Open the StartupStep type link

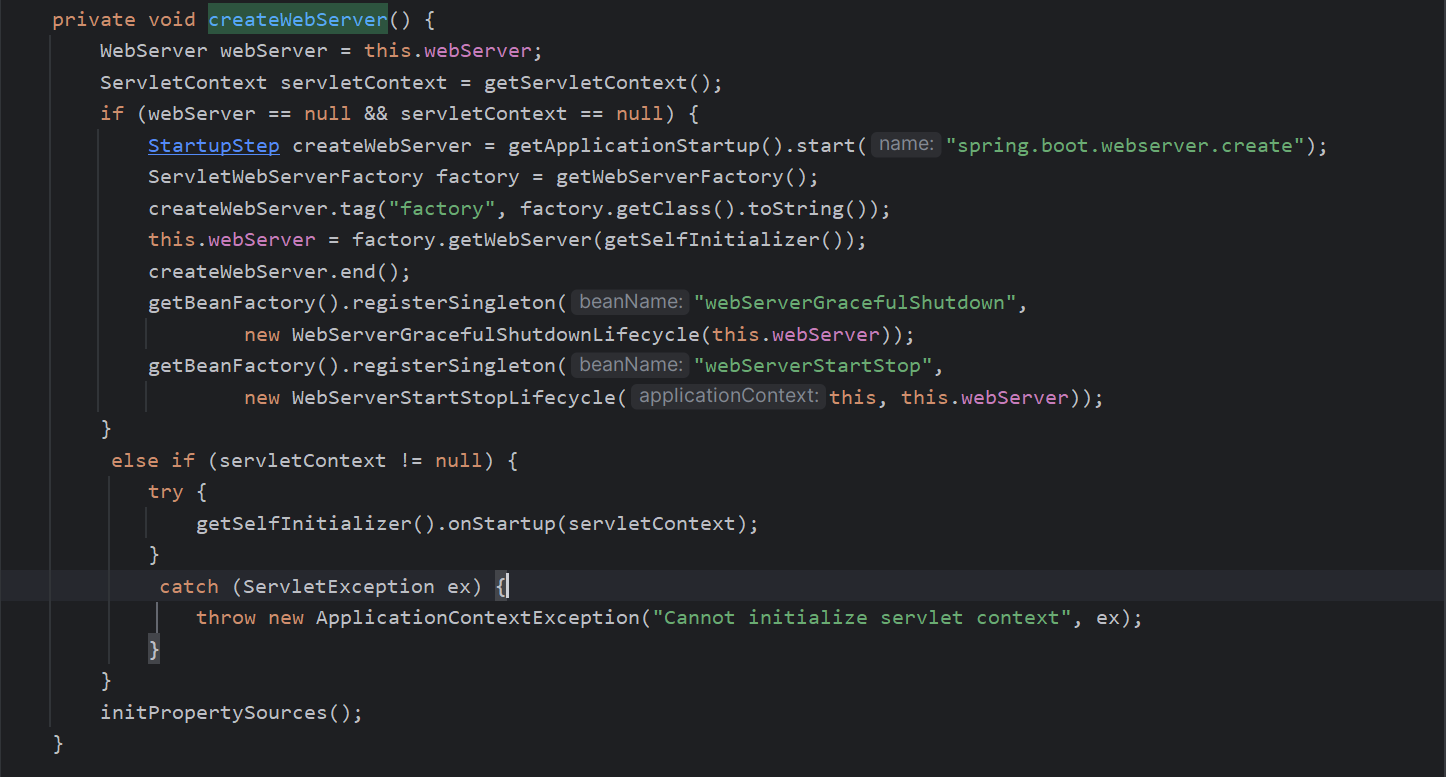pyautogui.click(x=214, y=145)
